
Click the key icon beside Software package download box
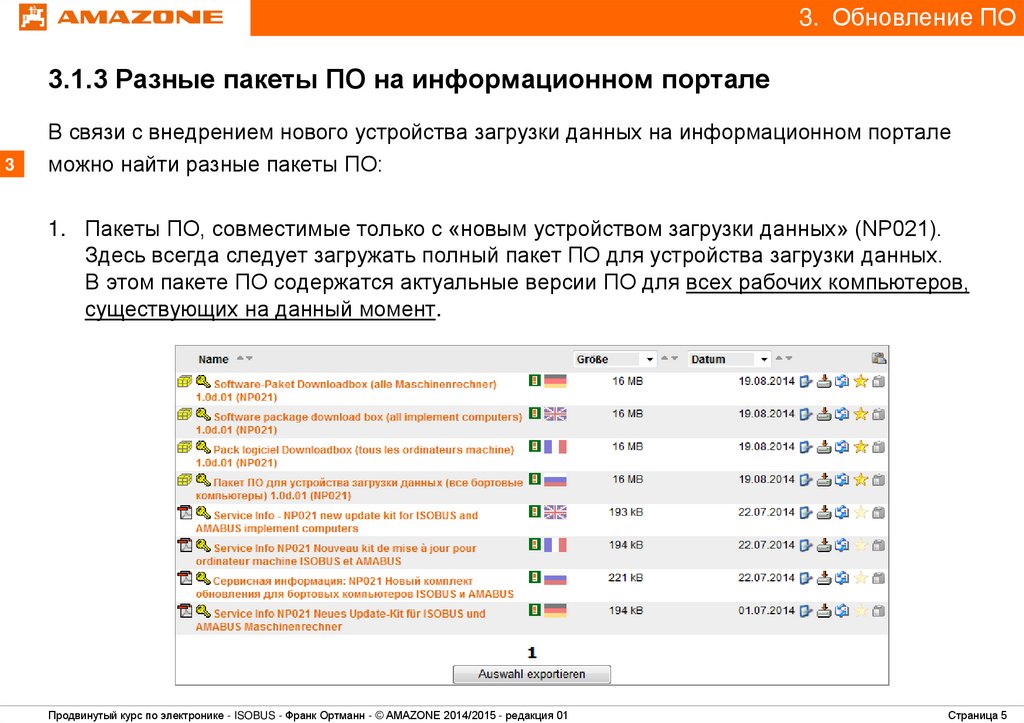coord(203,414)
